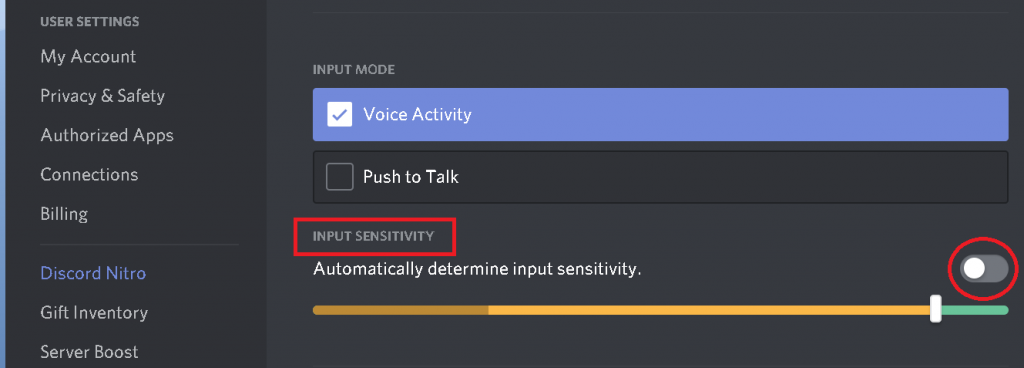1024x368 pixels.
Task: Open Authorized Apps page
Action: coord(107,136)
